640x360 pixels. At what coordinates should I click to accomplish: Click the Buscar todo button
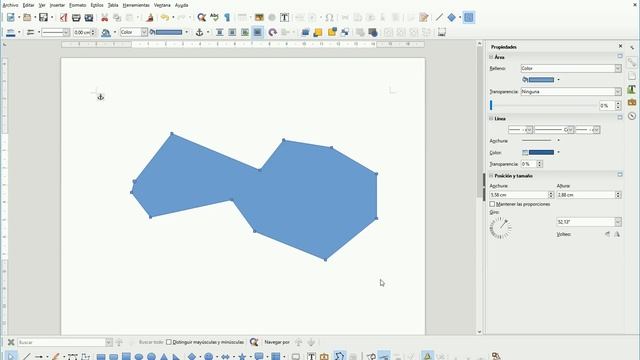coord(151,342)
